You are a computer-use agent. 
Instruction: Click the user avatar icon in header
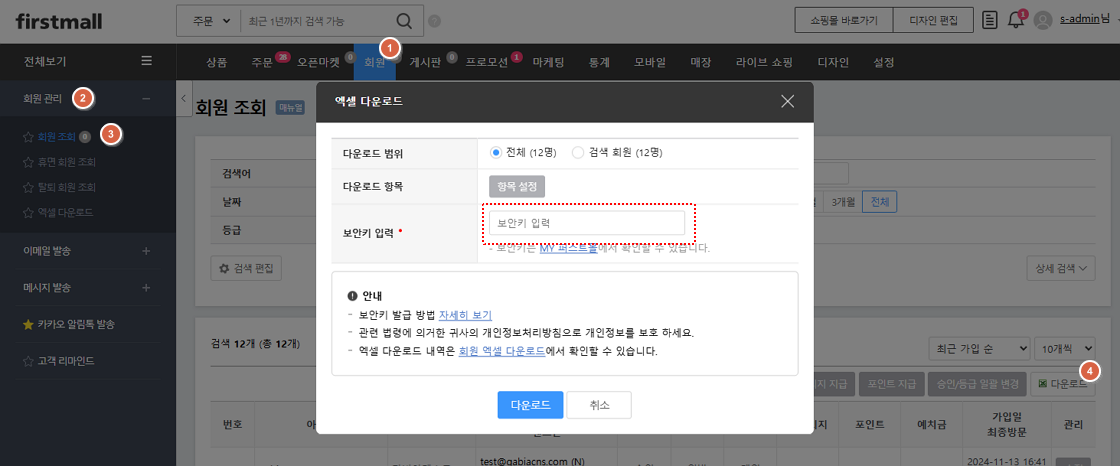[x=1043, y=20]
